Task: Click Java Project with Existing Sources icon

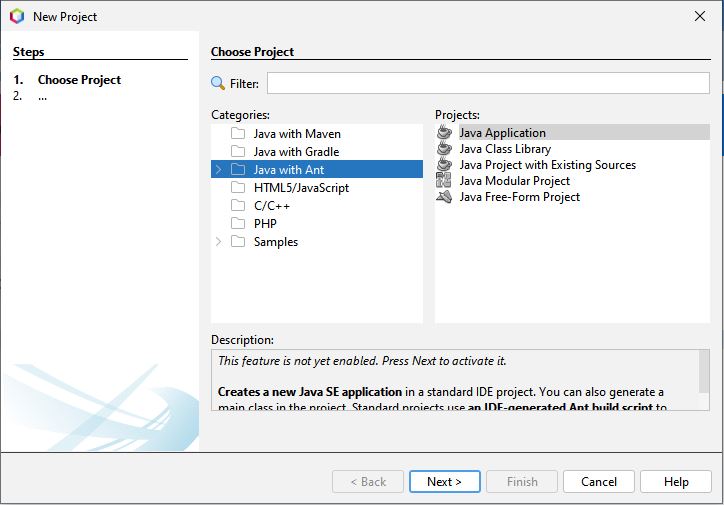Action: coord(445,165)
